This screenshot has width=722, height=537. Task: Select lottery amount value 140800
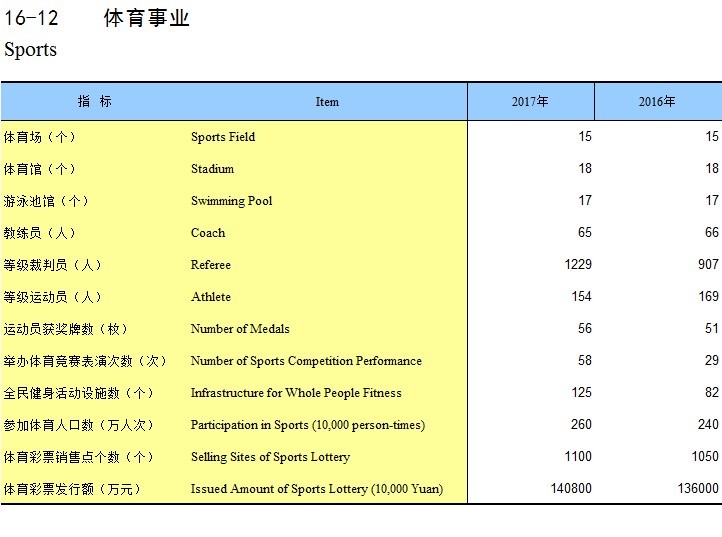(x=571, y=489)
